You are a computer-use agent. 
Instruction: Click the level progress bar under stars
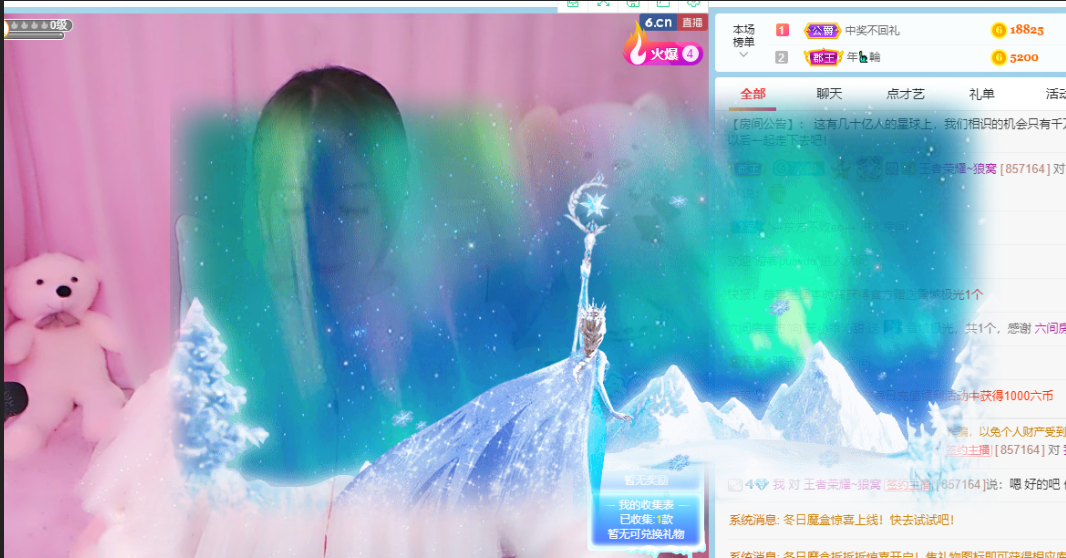click(35, 36)
